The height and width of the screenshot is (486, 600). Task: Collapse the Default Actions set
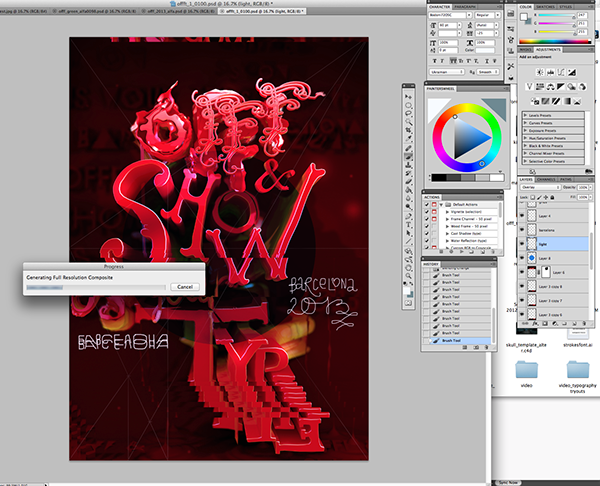pos(442,204)
